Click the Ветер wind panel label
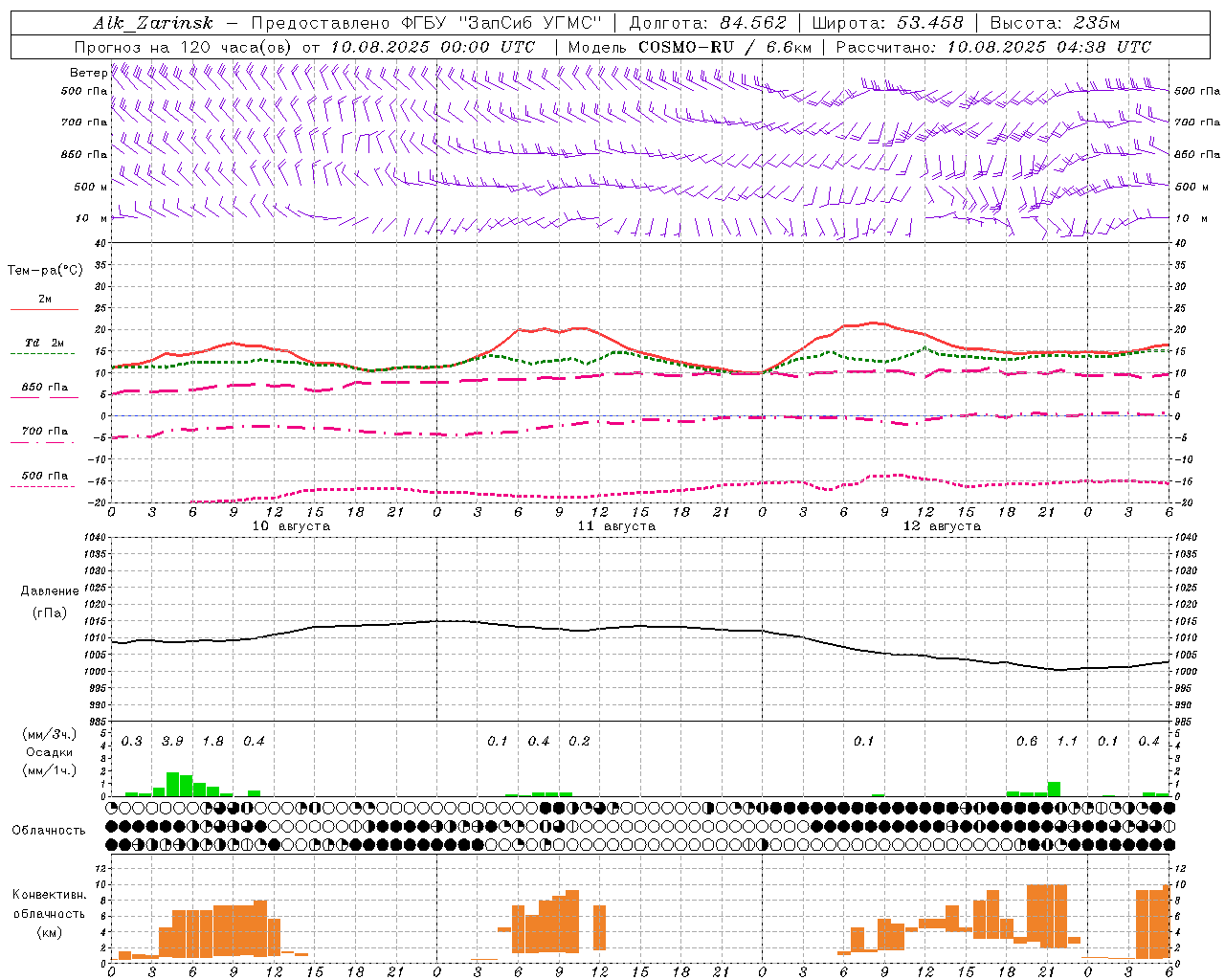Screen dimensions: 1225x980 tap(88, 73)
